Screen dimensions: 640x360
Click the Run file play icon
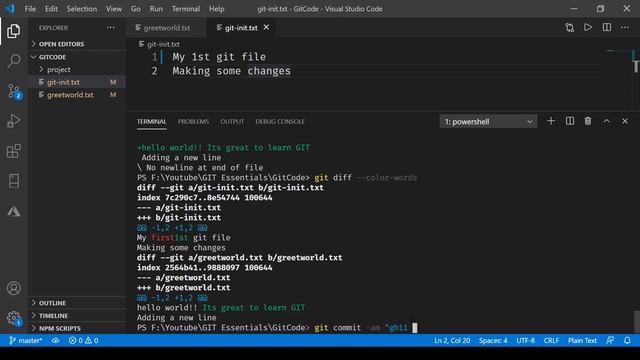pyautogui.click(x=588, y=27)
